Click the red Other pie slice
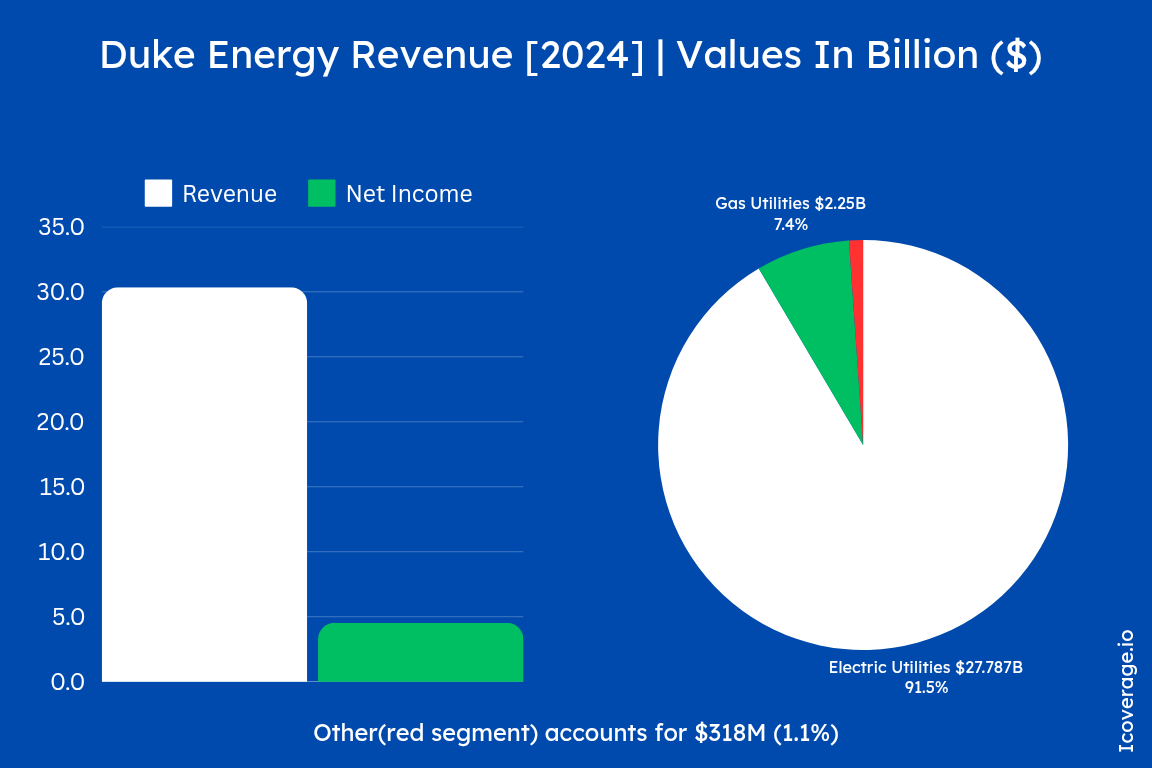Screen dimensions: 1152x768 (x=857, y=294)
